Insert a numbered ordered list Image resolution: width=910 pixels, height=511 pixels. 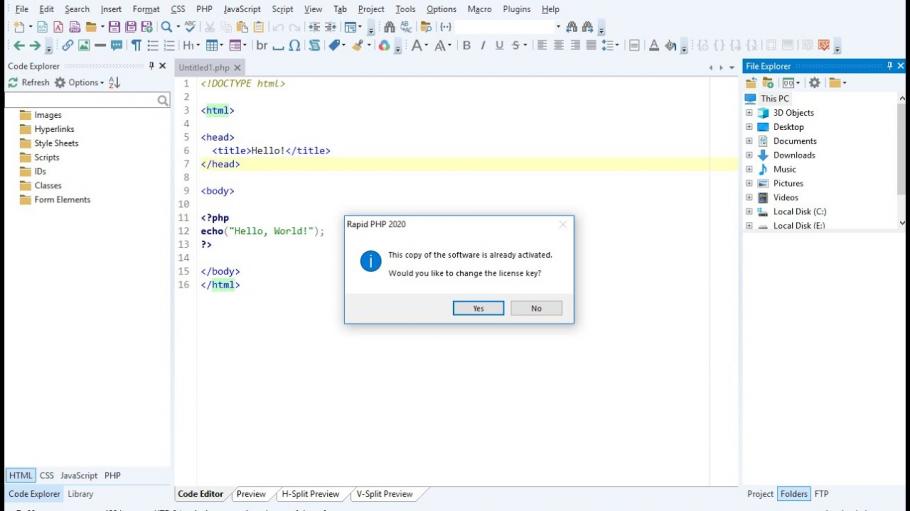click(x=169, y=45)
